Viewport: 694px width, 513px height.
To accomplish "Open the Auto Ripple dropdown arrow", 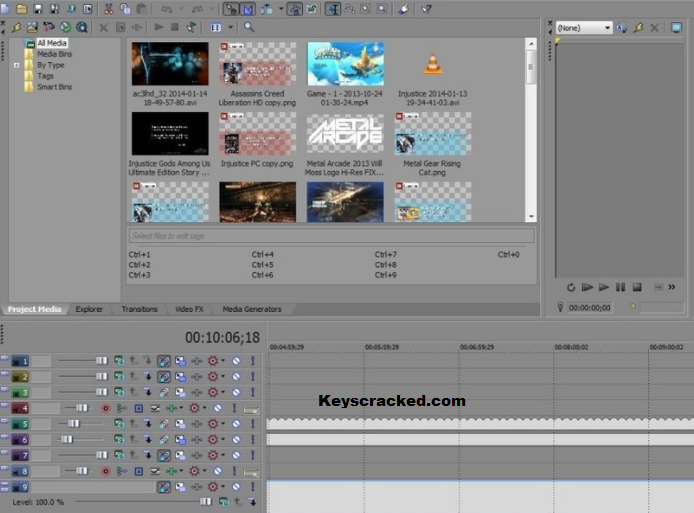I will pyautogui.click(x=281, y=8).
